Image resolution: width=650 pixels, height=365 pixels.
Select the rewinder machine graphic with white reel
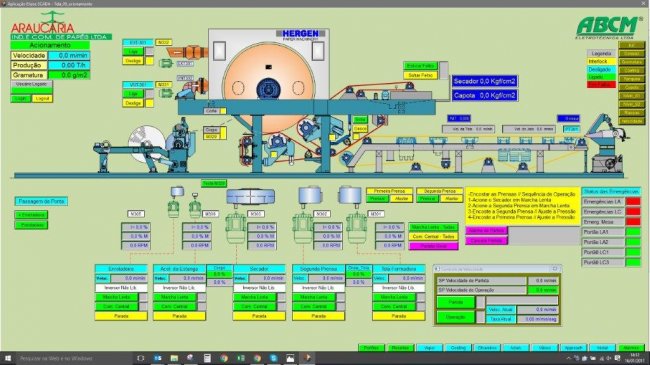145,146
